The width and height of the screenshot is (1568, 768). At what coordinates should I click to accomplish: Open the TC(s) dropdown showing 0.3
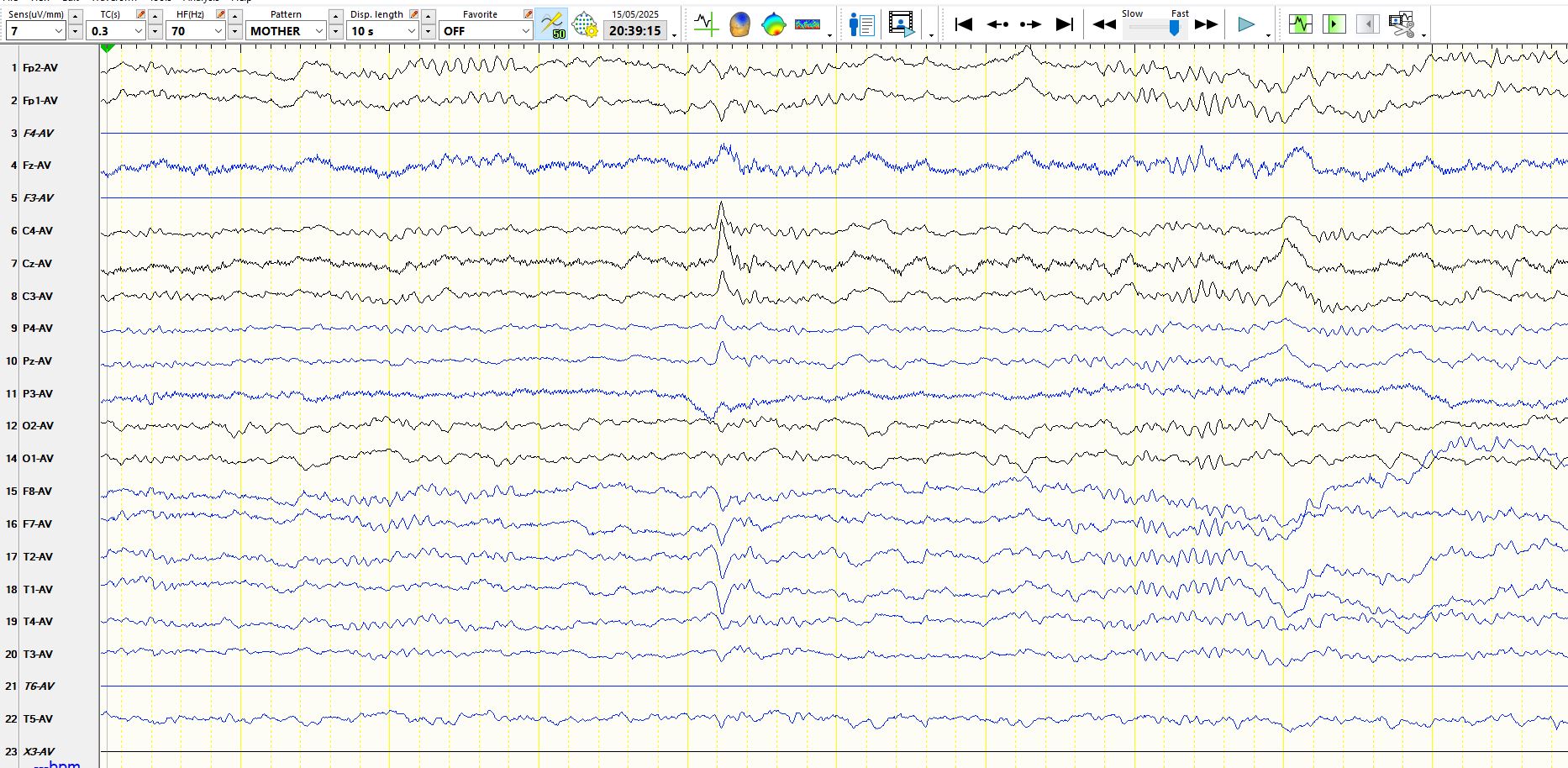[116, 31]
